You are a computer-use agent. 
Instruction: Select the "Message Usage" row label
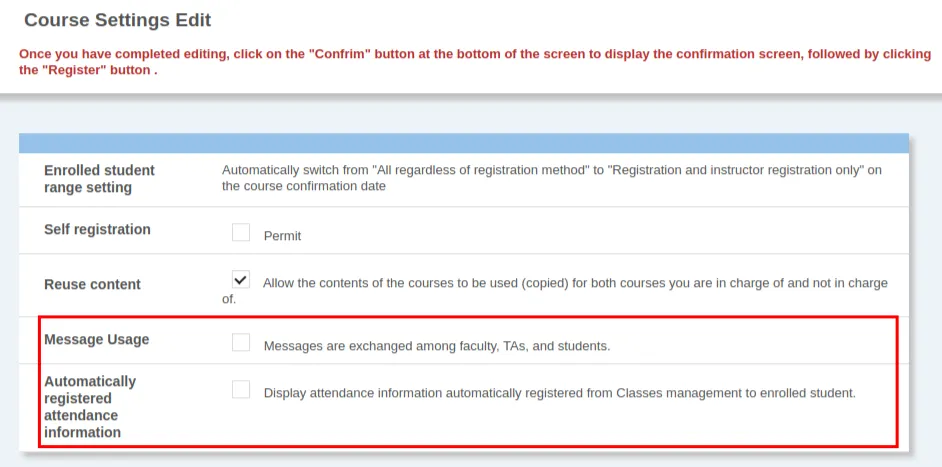(96, 340)
